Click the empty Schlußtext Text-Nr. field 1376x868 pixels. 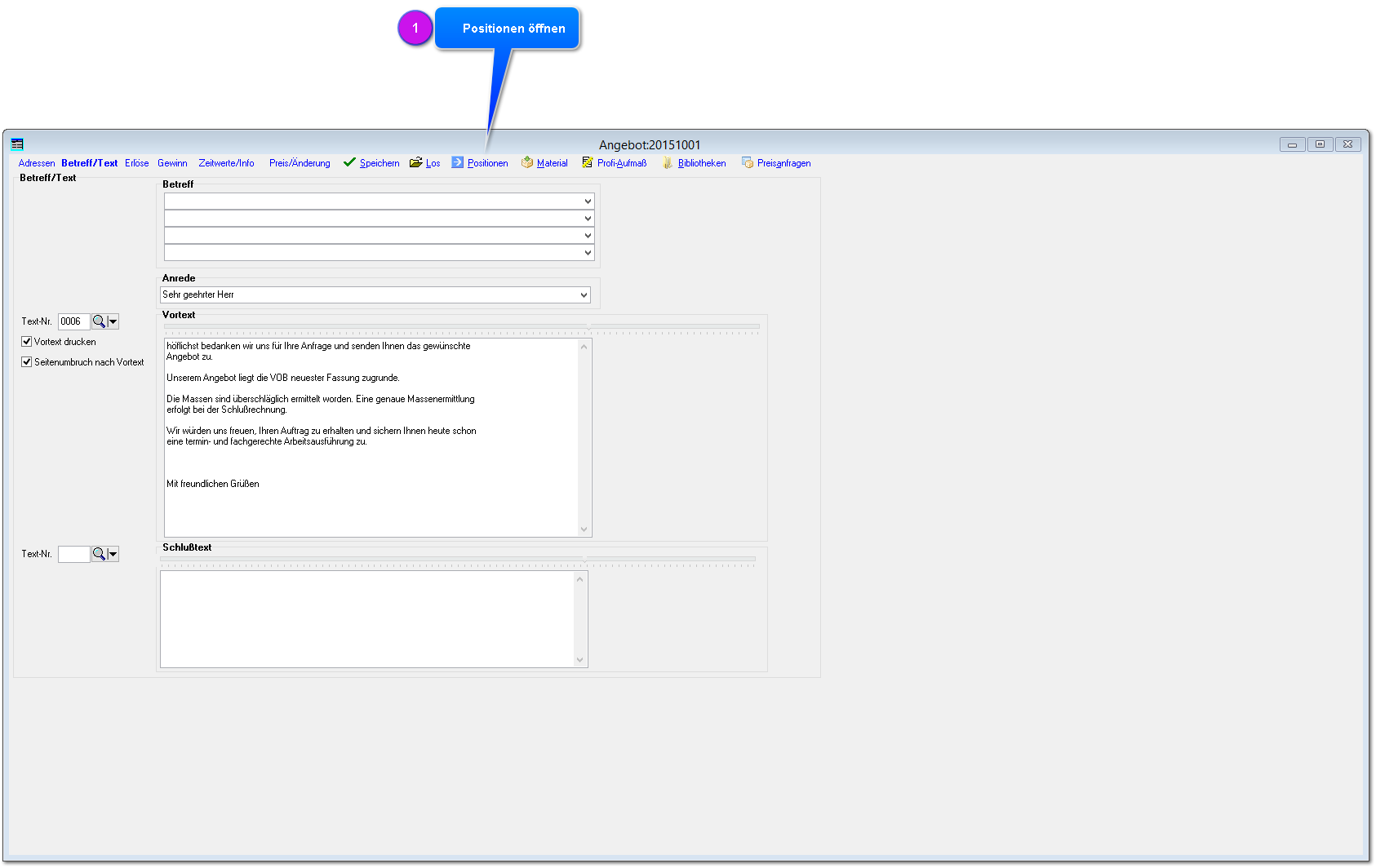pyautogui.click(x=73, y=554)
